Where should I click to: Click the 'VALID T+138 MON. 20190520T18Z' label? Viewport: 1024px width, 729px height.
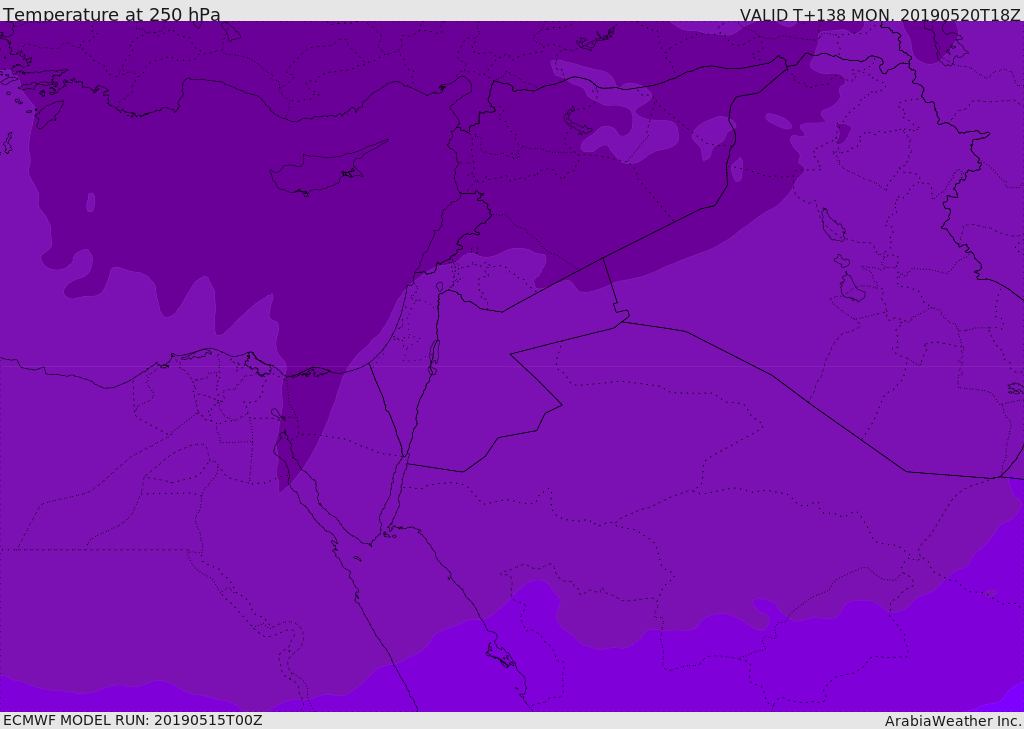click(x=880, y=15)
